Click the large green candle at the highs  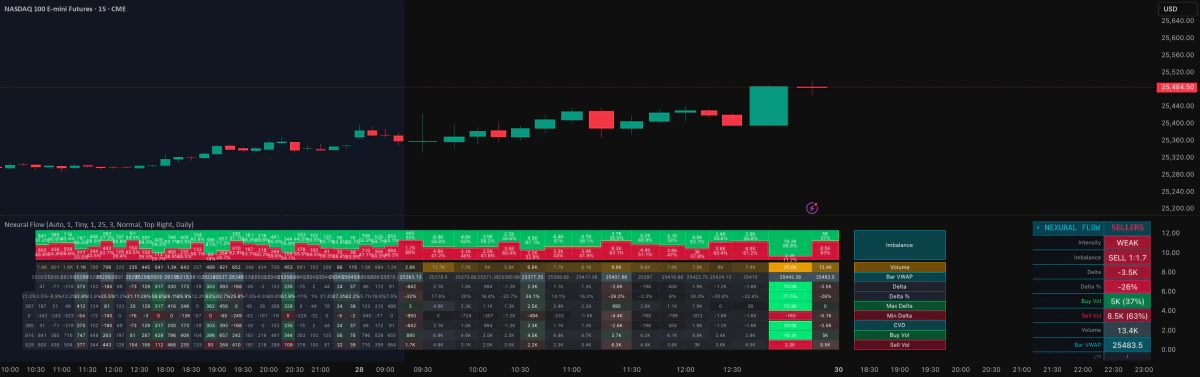pos(768,105)
